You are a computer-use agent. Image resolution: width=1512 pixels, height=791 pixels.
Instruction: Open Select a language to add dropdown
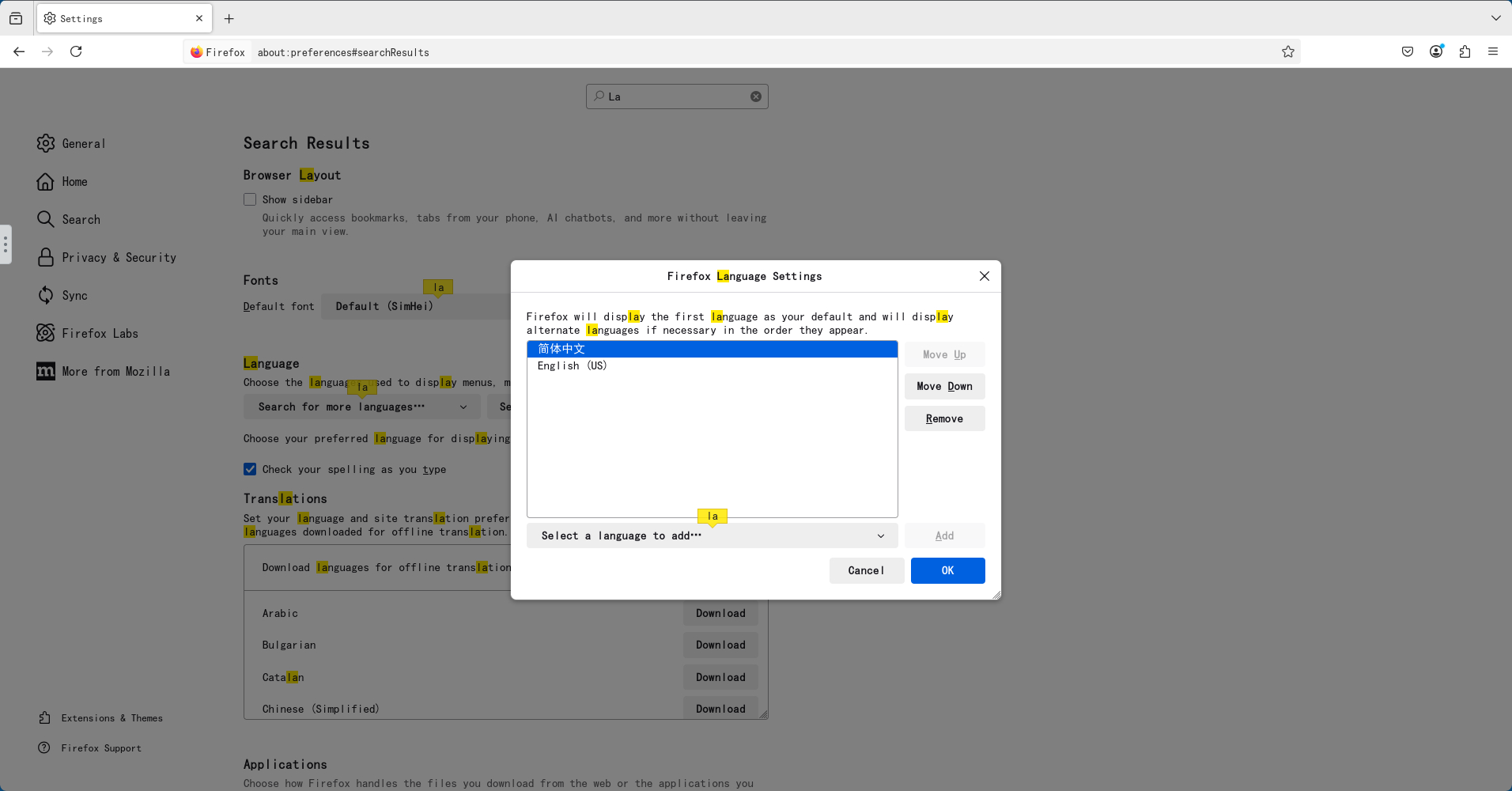click(x=713, y=536)
